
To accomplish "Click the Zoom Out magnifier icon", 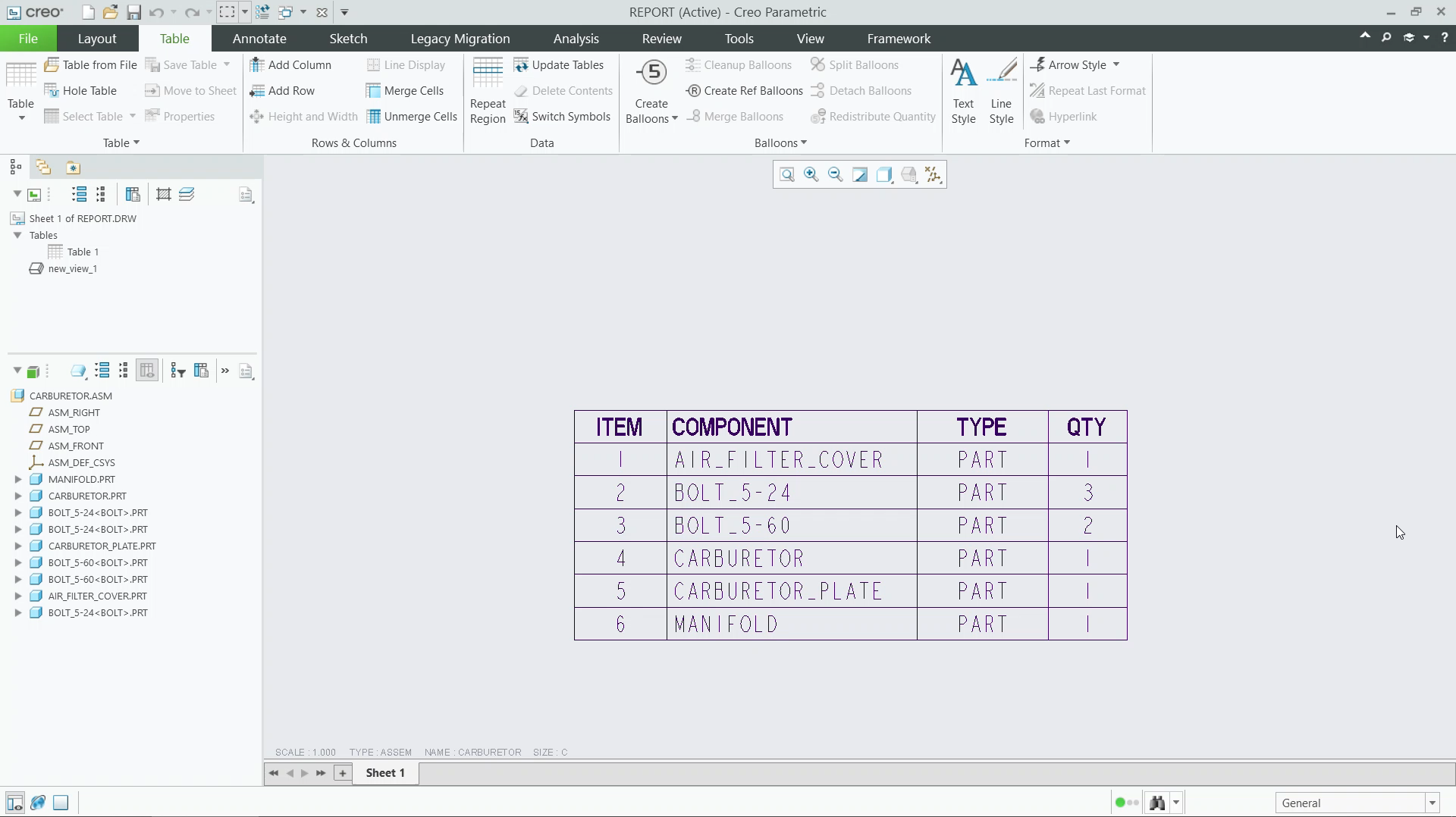I will click(835, 174).
